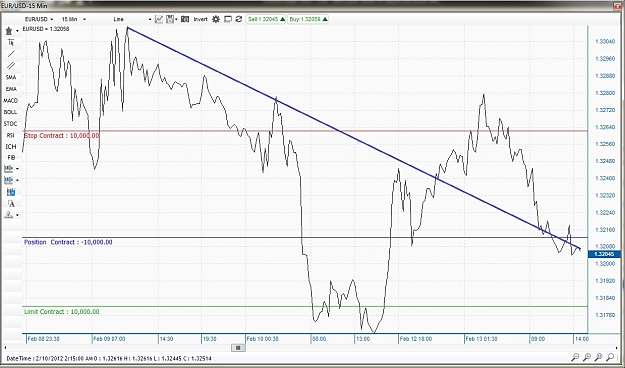625x368 pixels.
Task: Expand the trash icon dropdown arrow
Action: (x=17, y=31)
